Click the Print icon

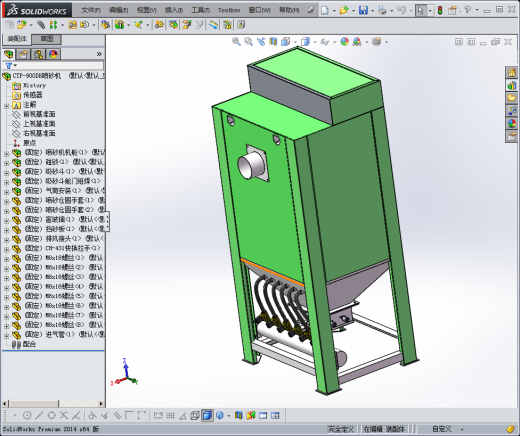pyautogui.click(x=382, y=10)
